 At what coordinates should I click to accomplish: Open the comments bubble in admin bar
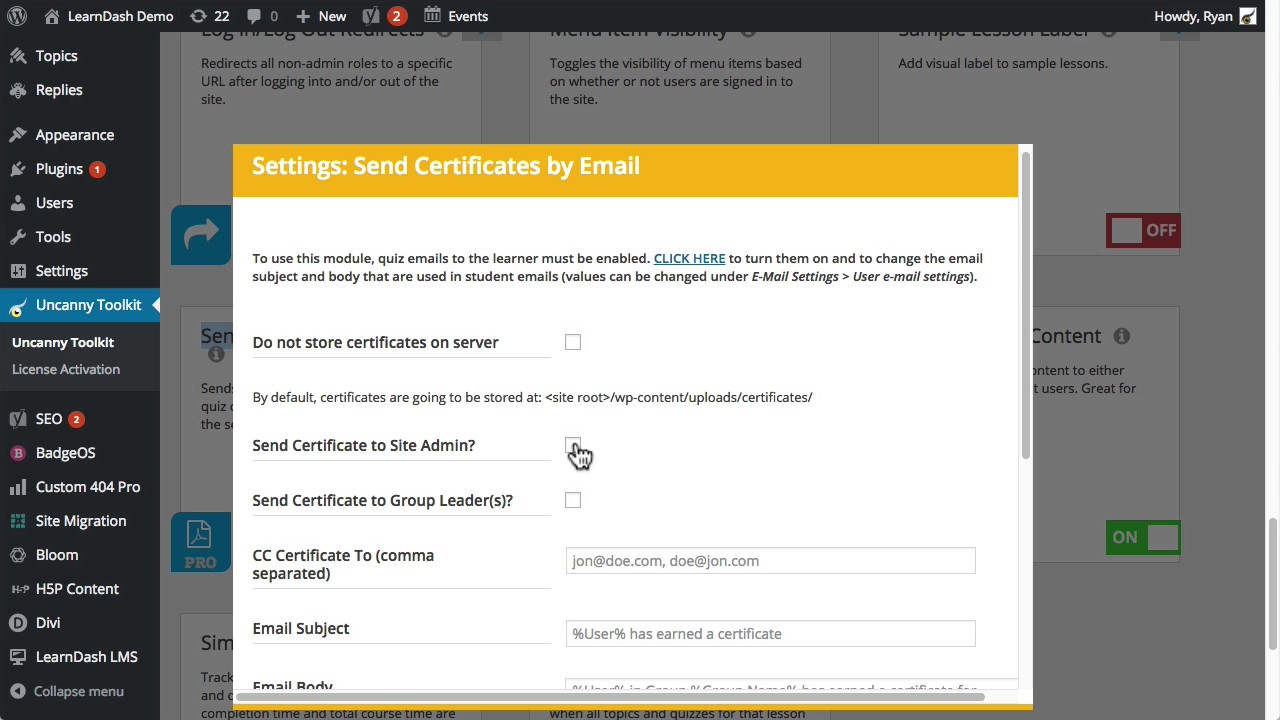[262, 16]
